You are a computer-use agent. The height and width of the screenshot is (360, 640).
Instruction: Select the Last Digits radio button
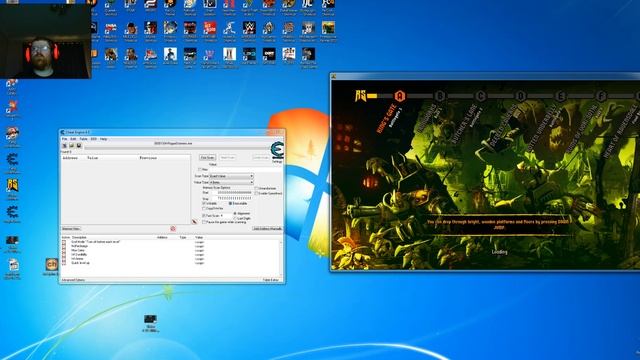click(x=235, y=218)
